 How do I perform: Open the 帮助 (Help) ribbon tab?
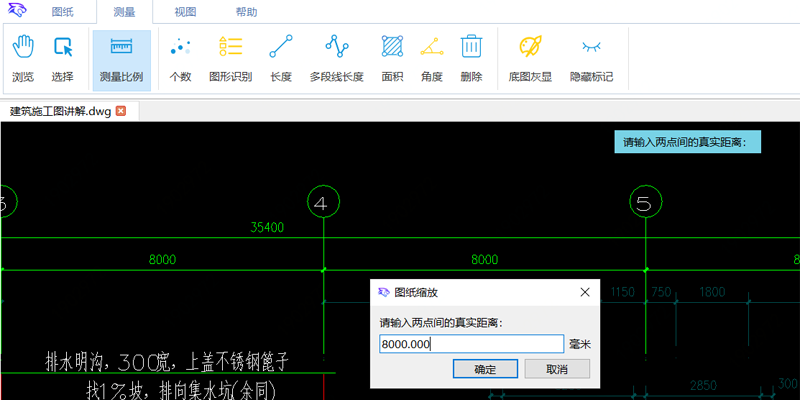point(245,13)
